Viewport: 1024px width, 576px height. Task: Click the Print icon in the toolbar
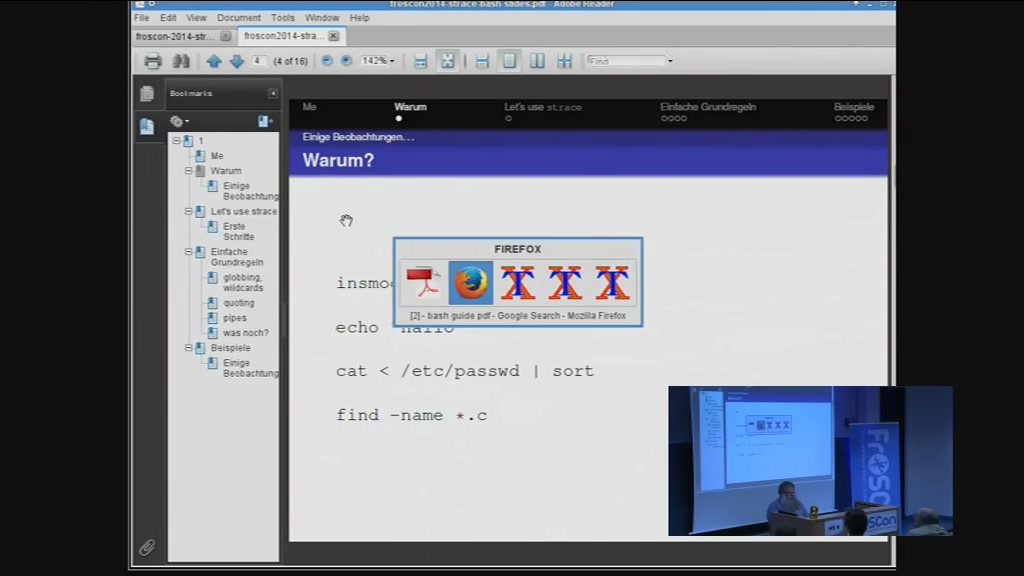click(153, 61)
